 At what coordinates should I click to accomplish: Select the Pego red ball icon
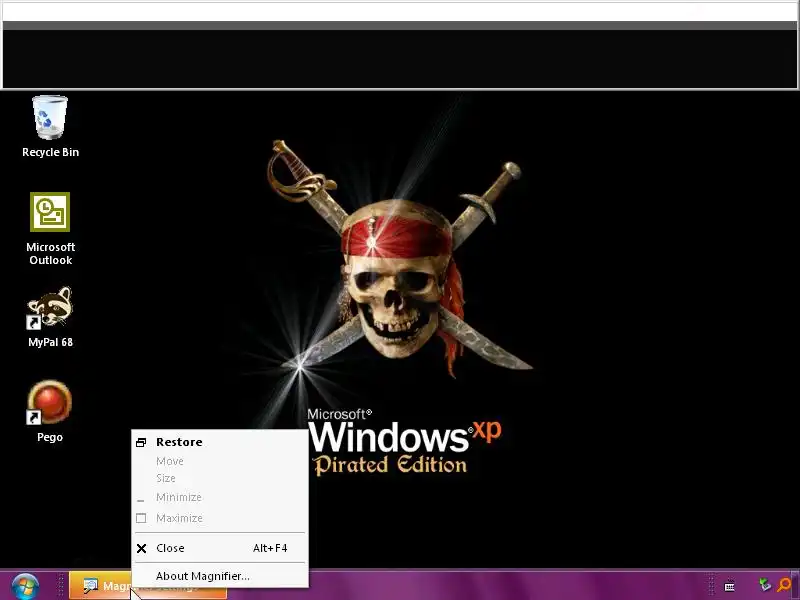(x=49, y=403)
